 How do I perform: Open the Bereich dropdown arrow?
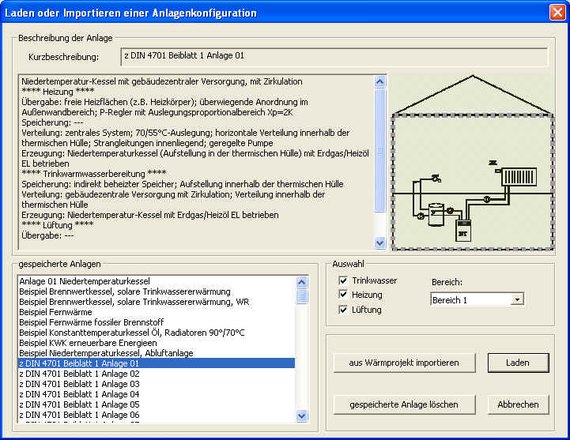[517, 300]
